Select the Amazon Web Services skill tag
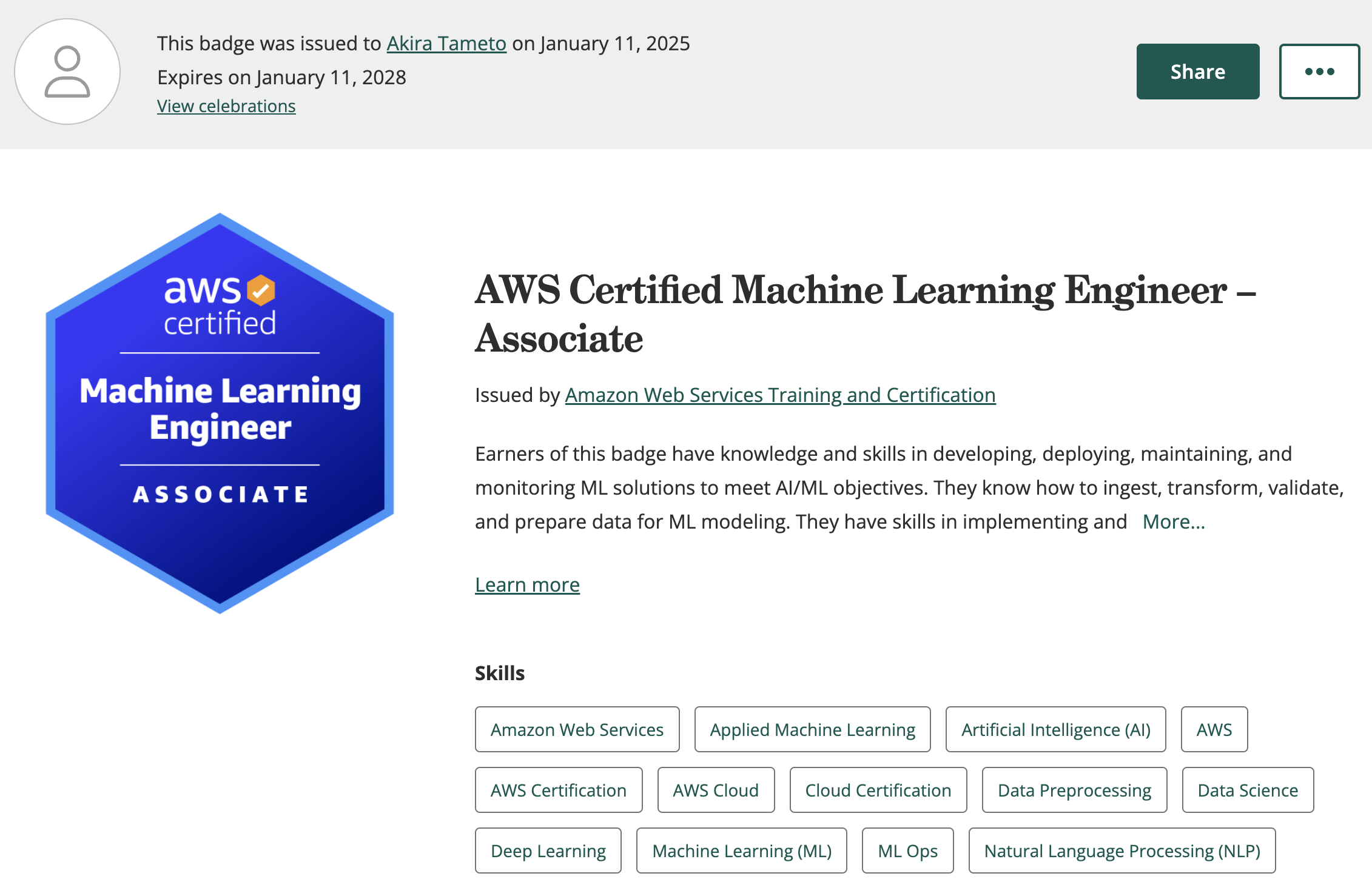Image resolution: width=1372 pixels, height=879 pixels. click(x=577, y=729)
